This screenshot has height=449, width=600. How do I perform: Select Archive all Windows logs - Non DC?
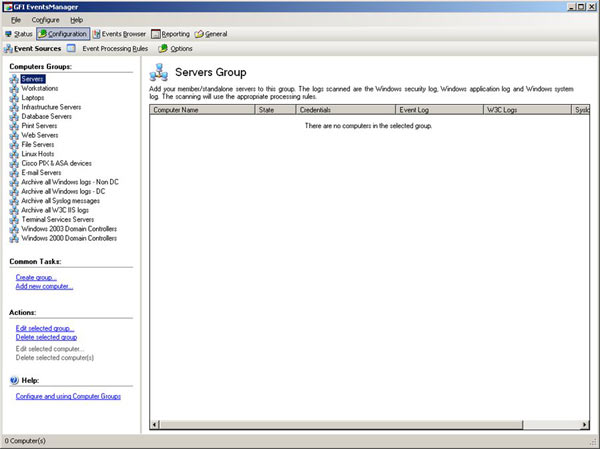(70, 182)
